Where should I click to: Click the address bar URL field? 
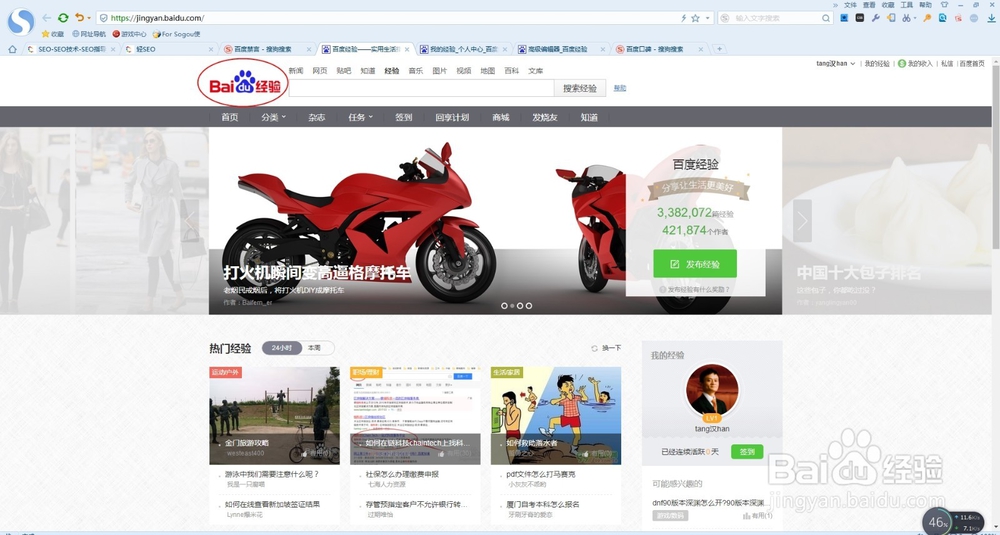[x=389, y=18]
